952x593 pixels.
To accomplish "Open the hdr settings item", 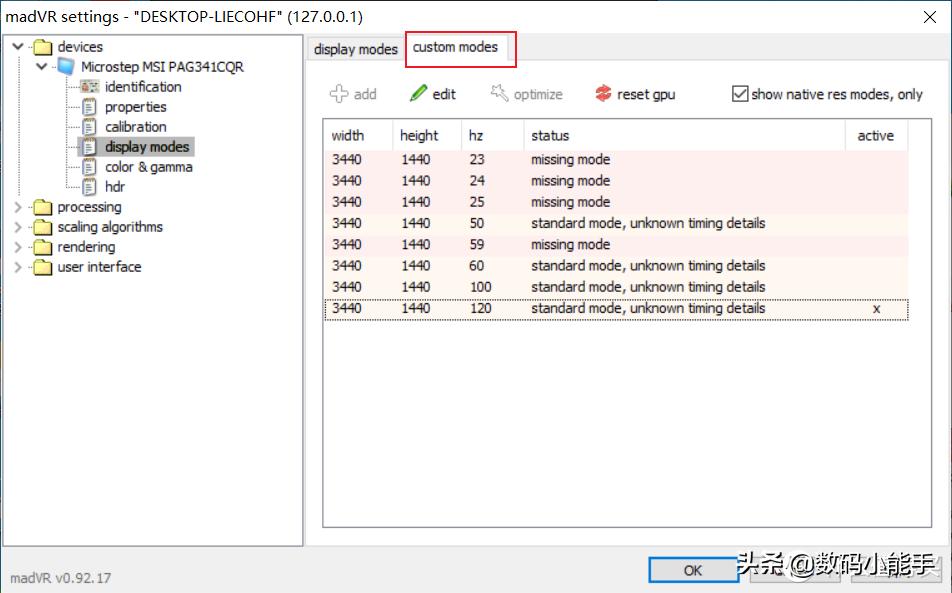I will (x=115, y=187).
